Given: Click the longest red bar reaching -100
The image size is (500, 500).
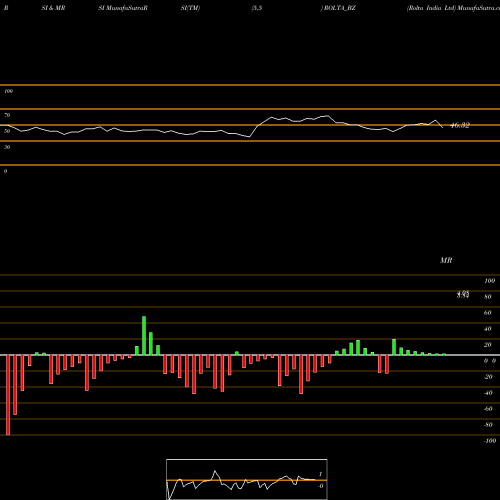Looking at the screenshot, I should tap(8, 395).
